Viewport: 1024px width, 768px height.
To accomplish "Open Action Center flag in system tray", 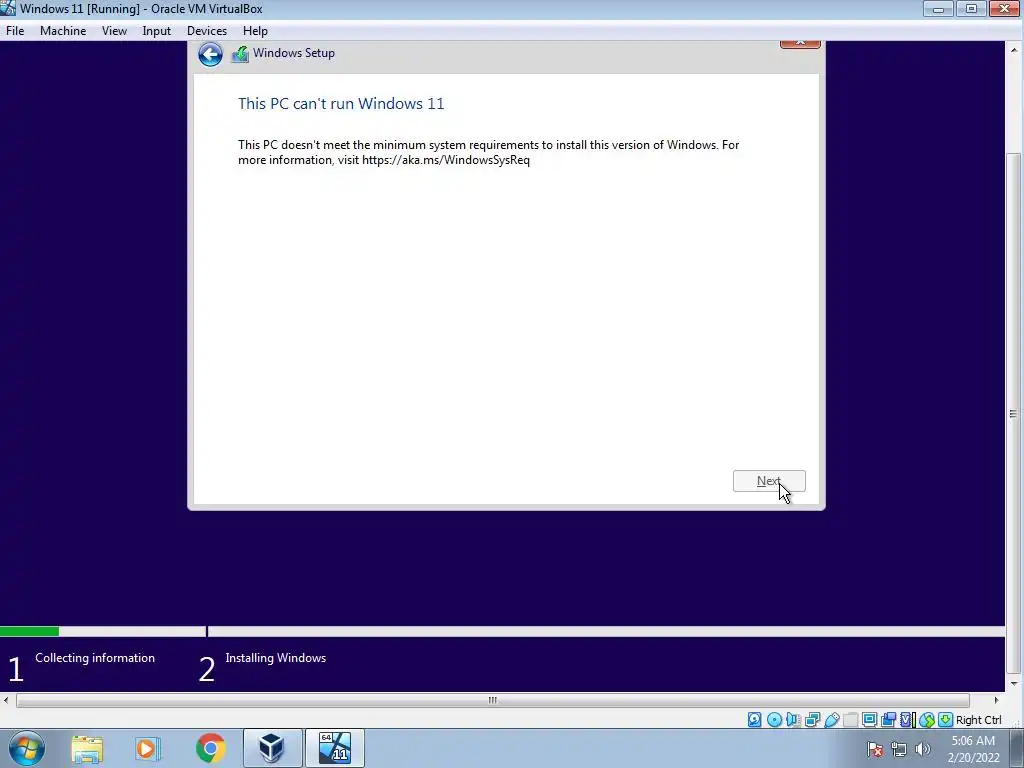I will pos(875,749).
